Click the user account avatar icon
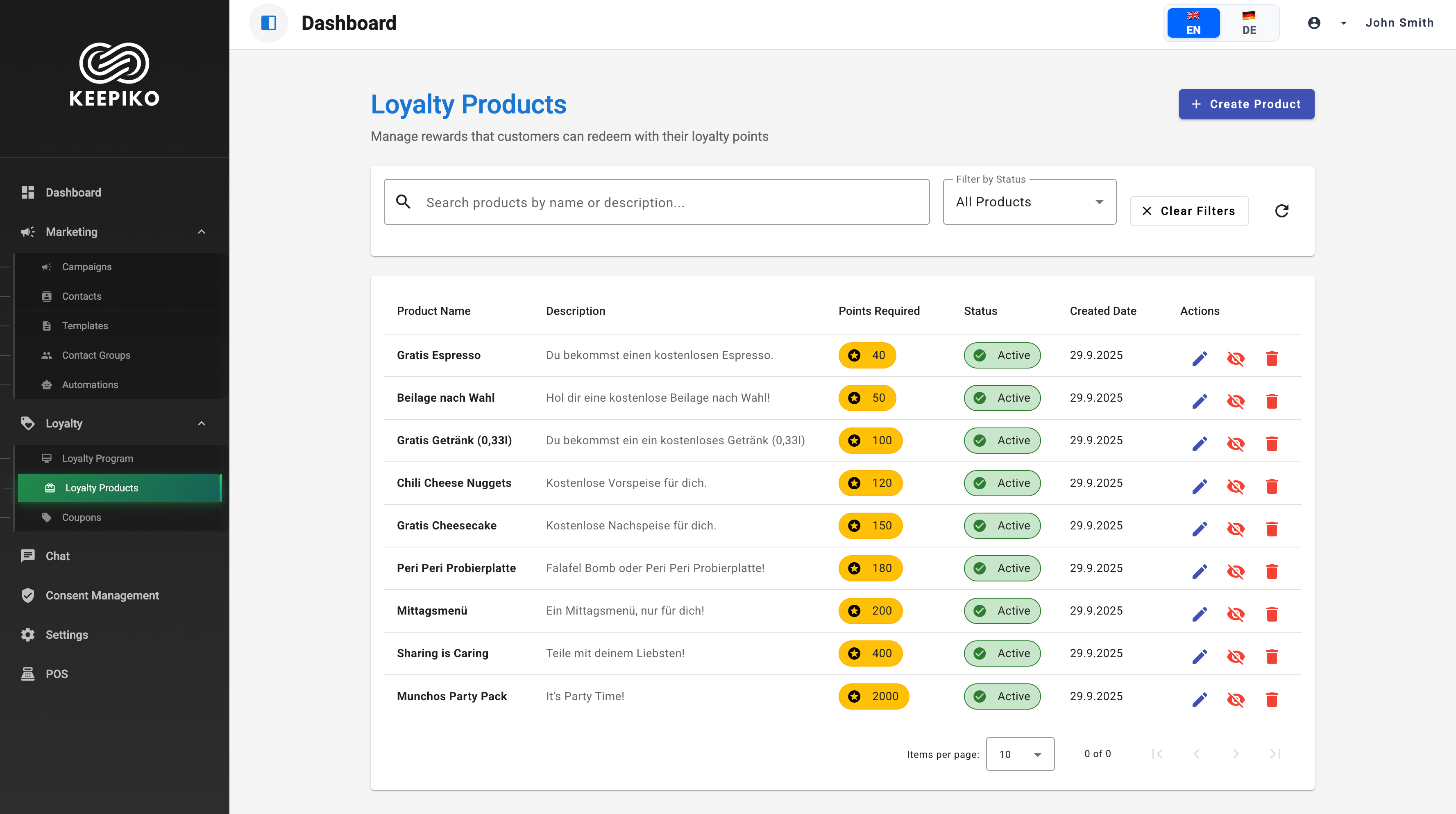The height and width of the screenshot is (814, 1456). [1314, 23]
